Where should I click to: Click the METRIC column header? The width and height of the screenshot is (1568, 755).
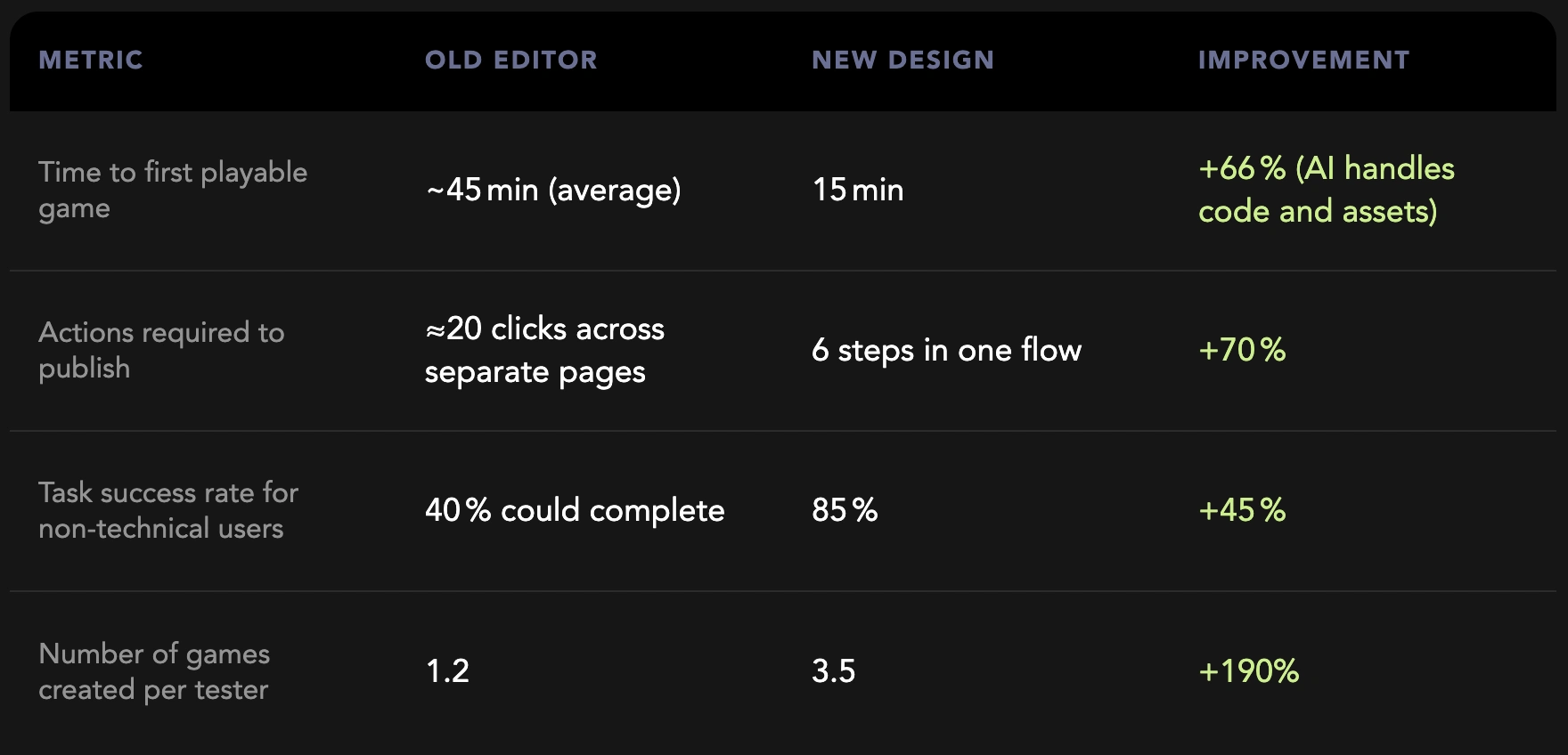pyautogui.click(x=91, y=60)
